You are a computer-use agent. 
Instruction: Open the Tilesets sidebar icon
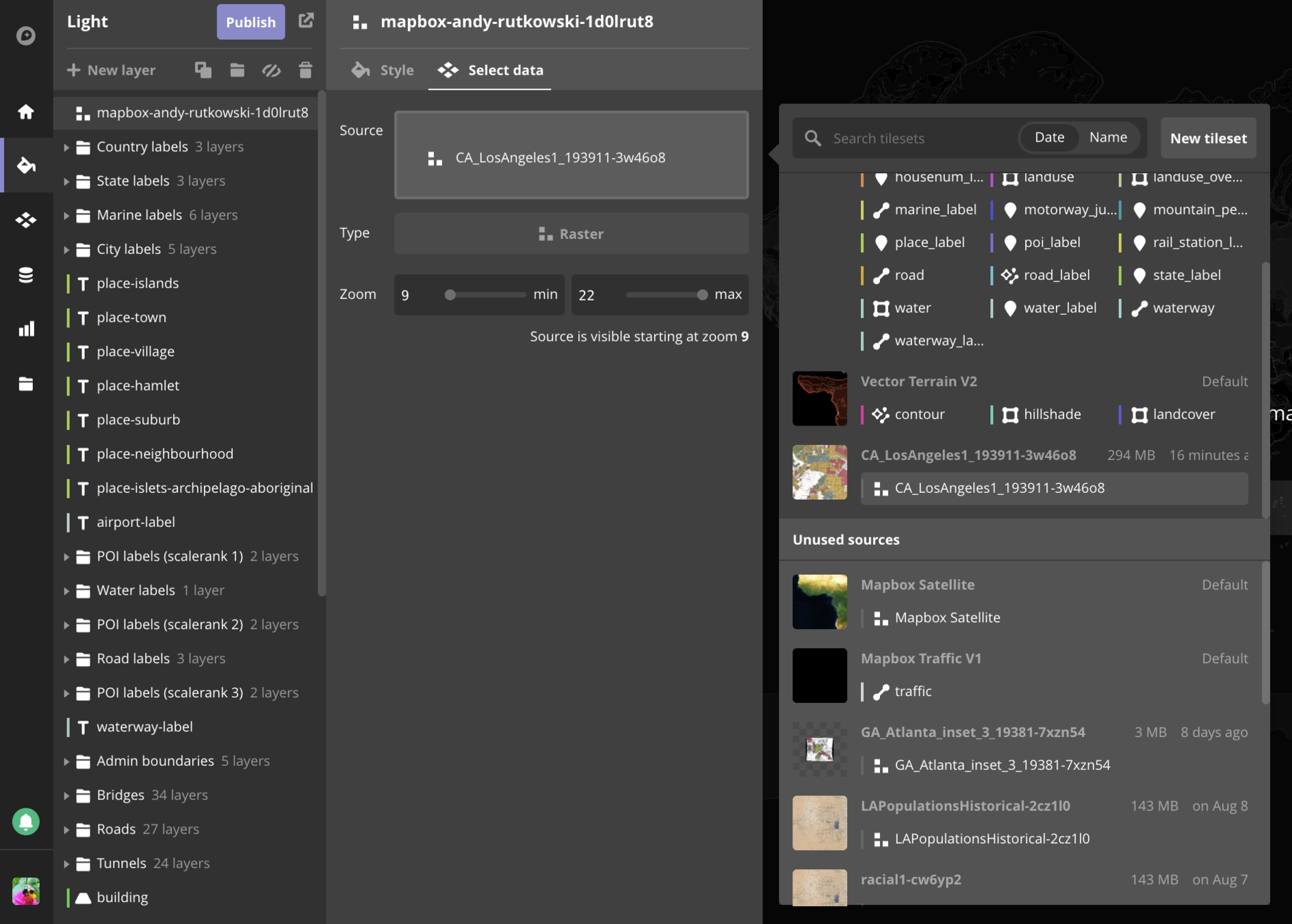point(26,220)
